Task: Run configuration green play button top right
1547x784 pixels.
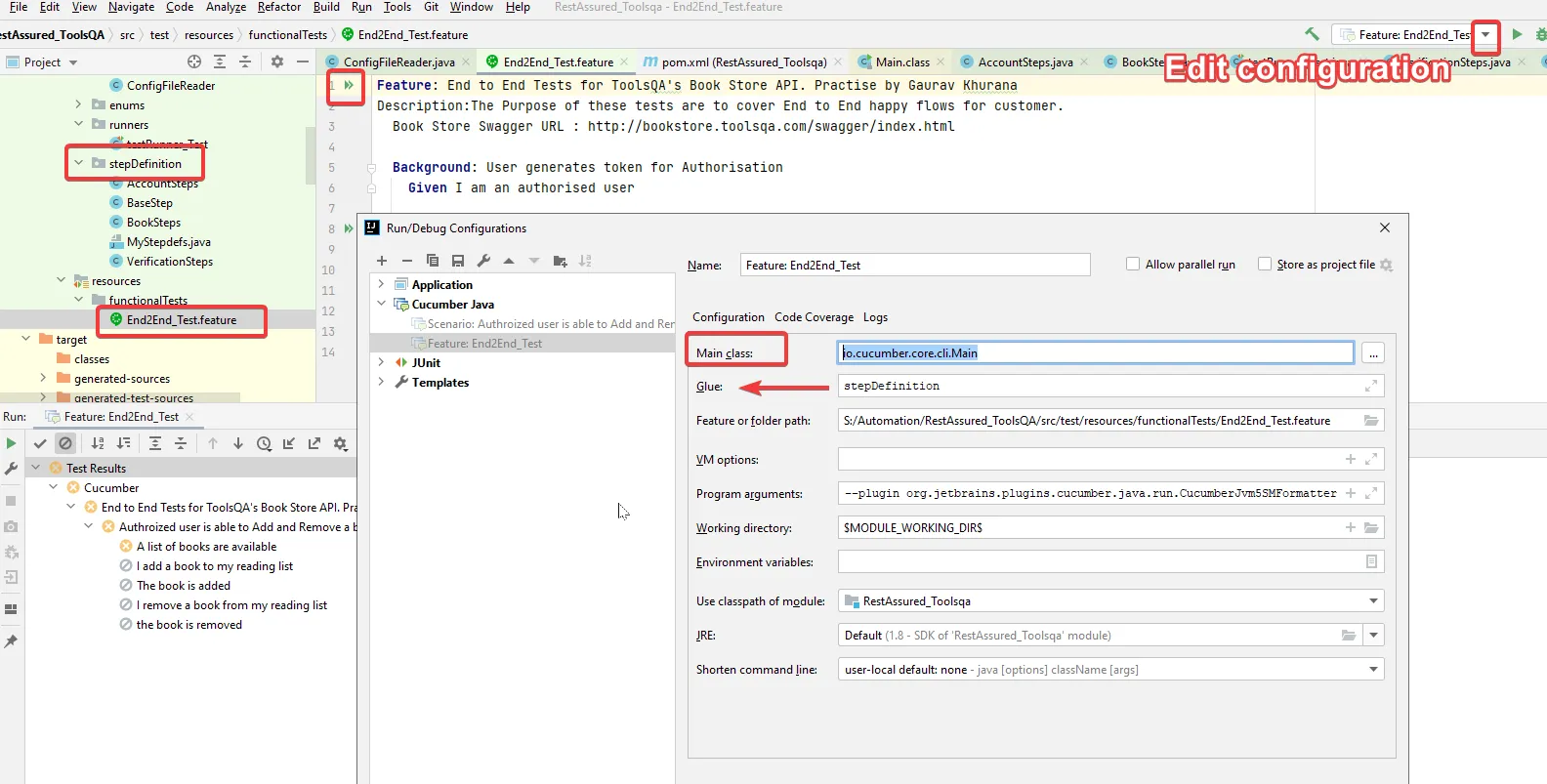Action: 1517,34
